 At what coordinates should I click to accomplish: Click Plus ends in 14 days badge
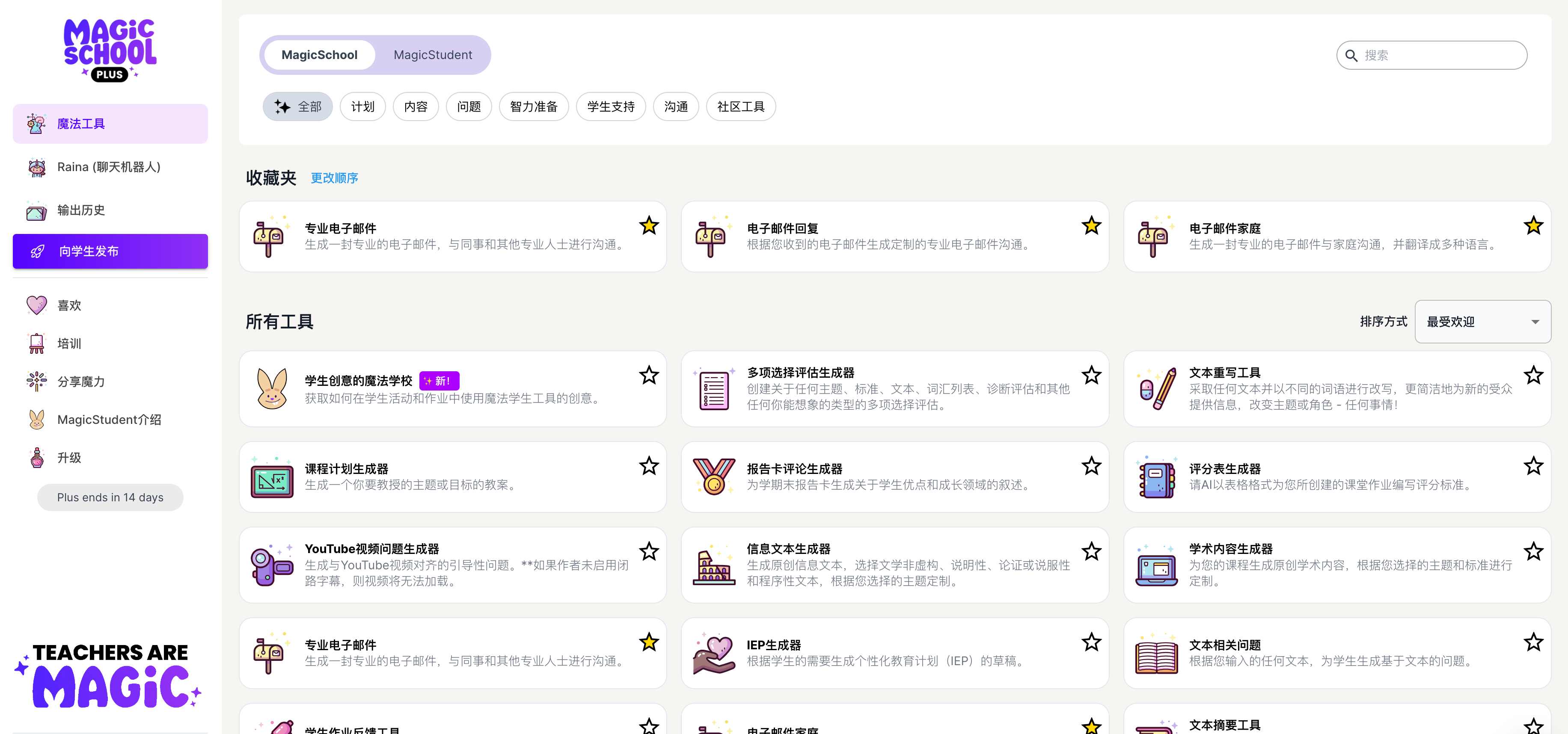click(x=110, y=497)
